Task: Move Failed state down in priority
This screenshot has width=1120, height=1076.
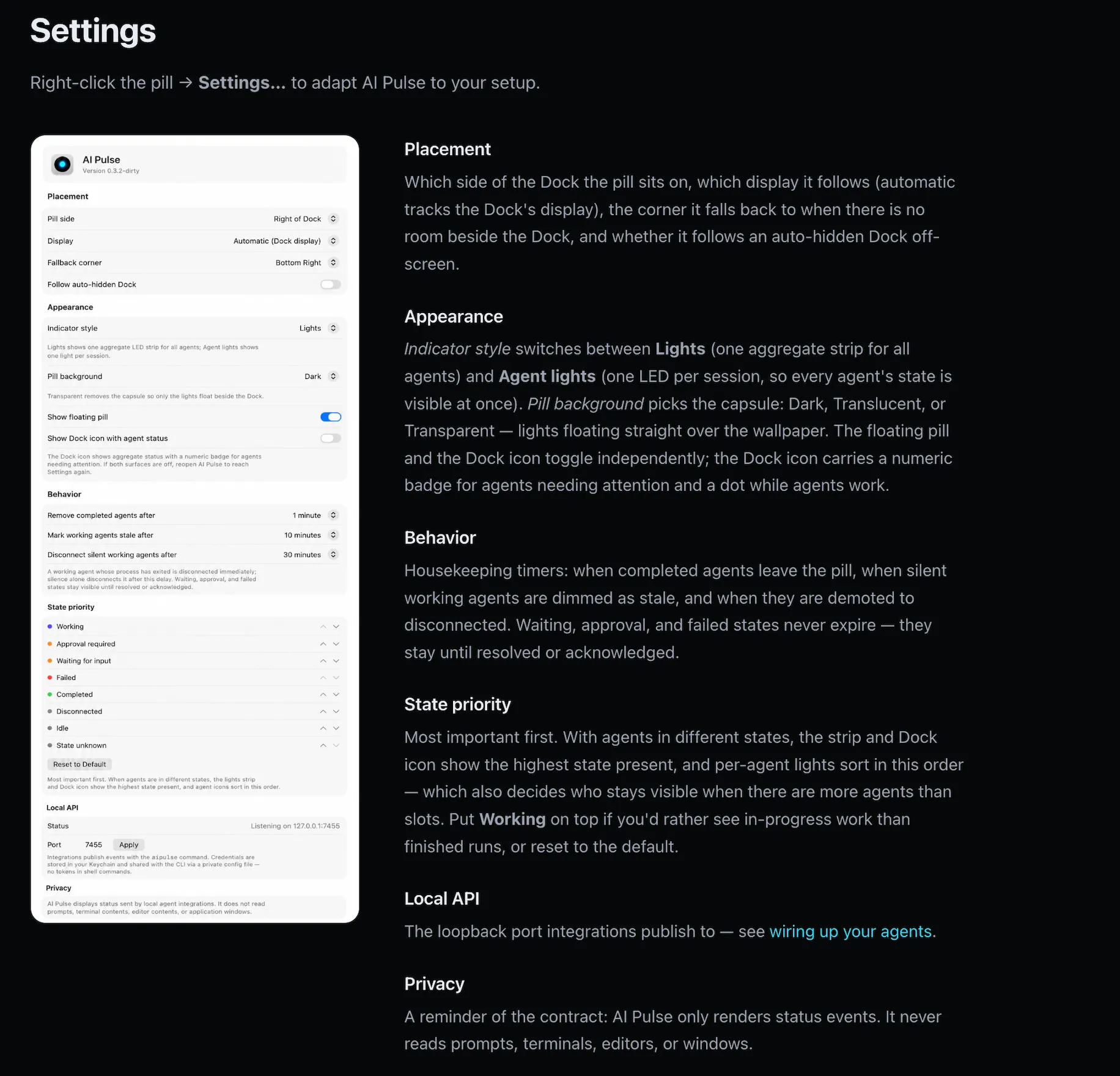Action: click(x=336, y=677)
